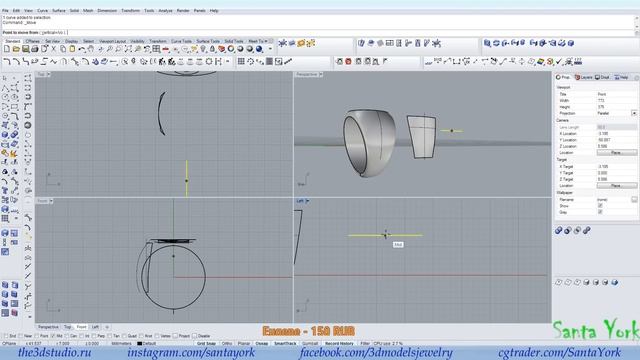Open the gear options in properties panel

click(x=636, y=77)
